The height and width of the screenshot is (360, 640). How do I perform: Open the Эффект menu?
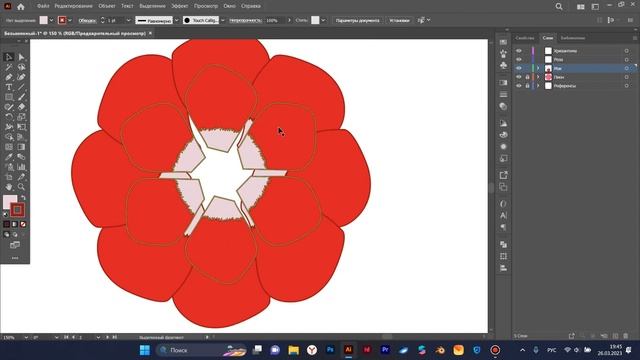180,6
